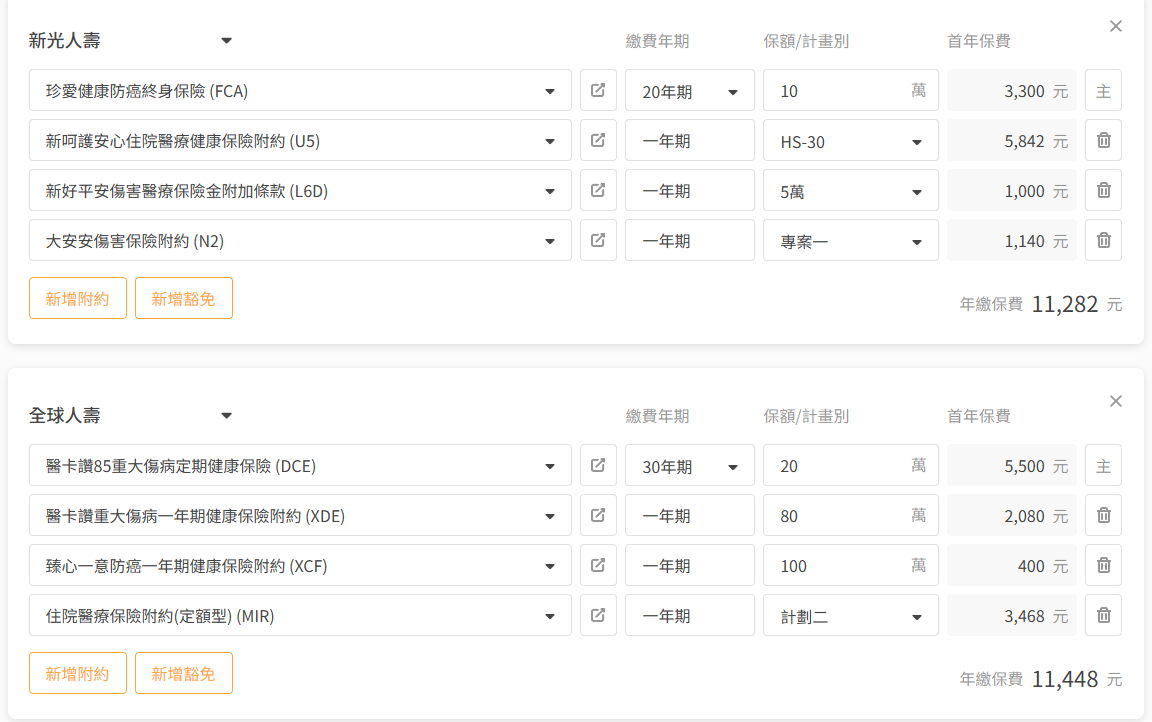Open the 20年期 payment term dropdown
Viewport: 1152px width, 722px height.
pos(689,91)
